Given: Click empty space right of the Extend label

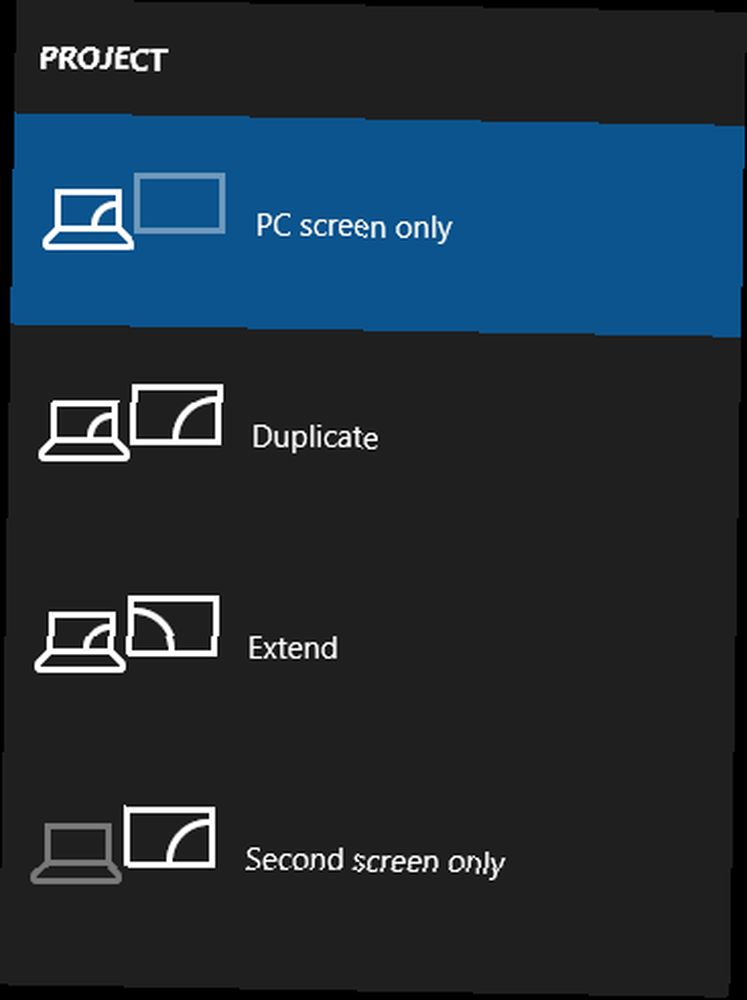Looking at the screenshot, I should pyautogui.click(x=536, y=649).
